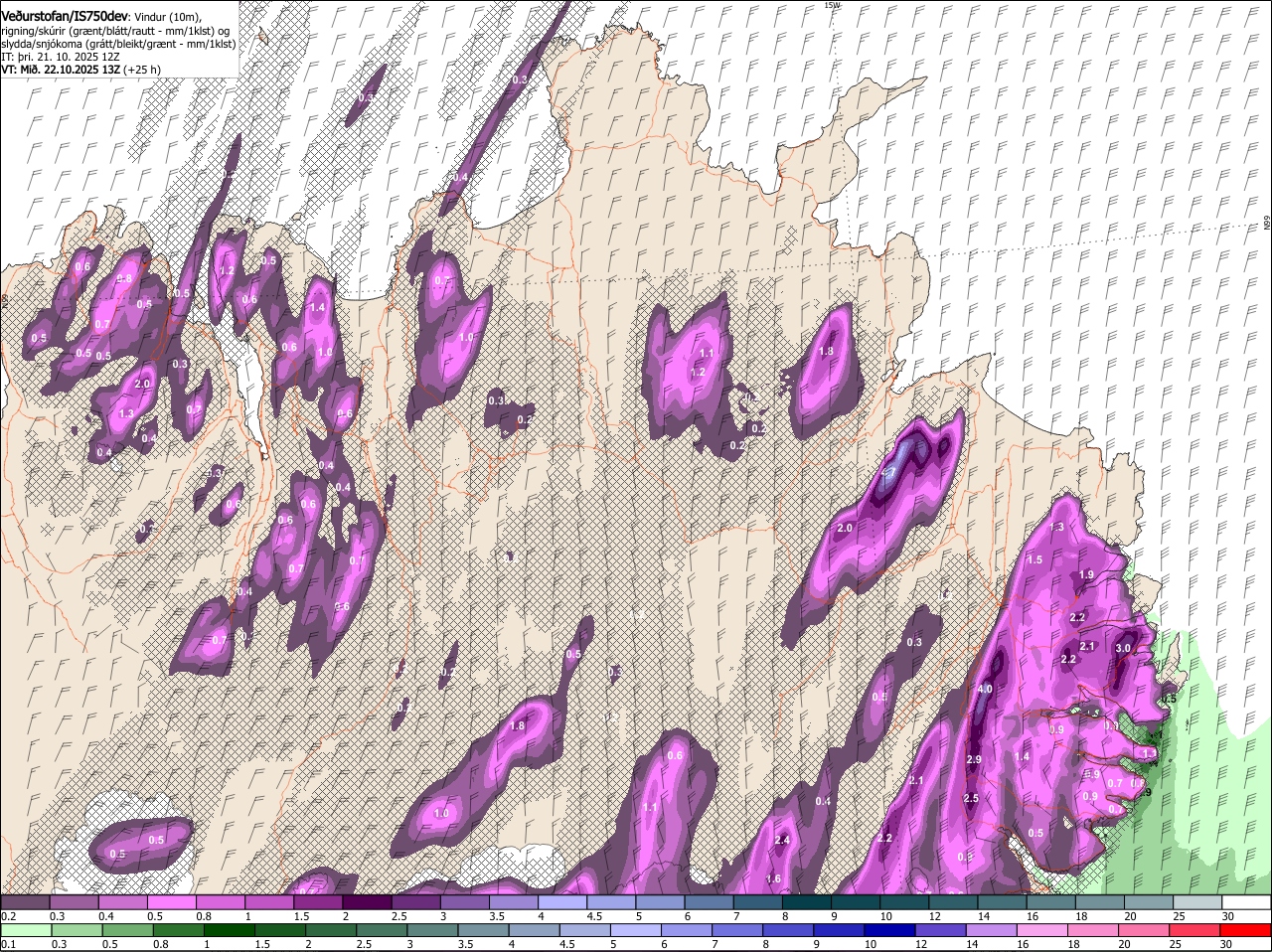Click the 0.2 label in the top legend
This screenshot has height=952, width=1272.
point(8,916)
